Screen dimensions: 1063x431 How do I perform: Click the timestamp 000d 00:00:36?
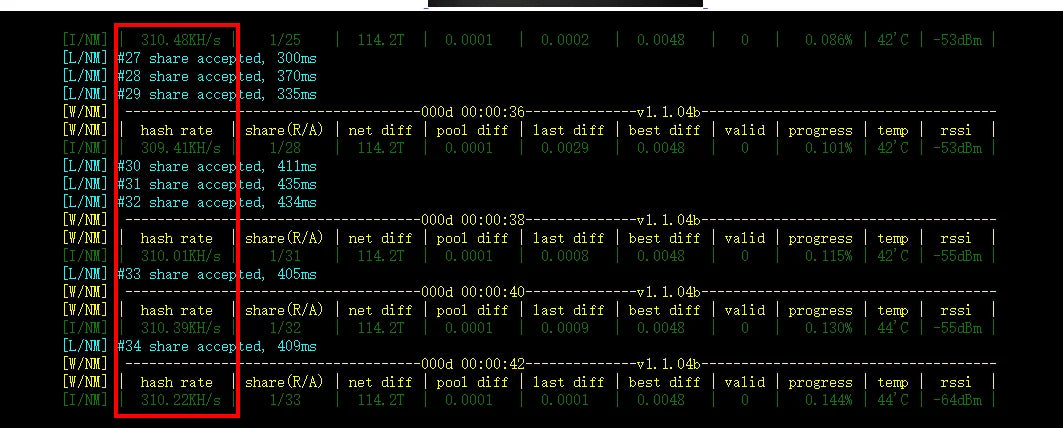click(x=473, y=112)
